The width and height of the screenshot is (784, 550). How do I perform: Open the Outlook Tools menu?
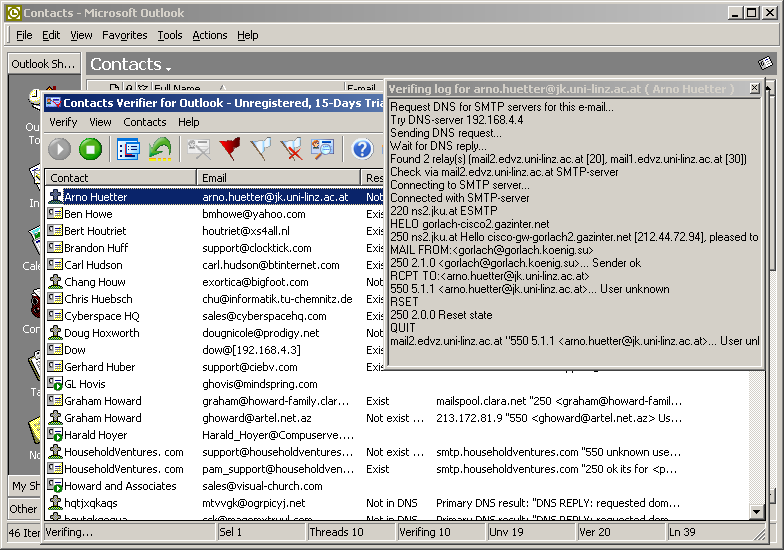pos(170,35)
